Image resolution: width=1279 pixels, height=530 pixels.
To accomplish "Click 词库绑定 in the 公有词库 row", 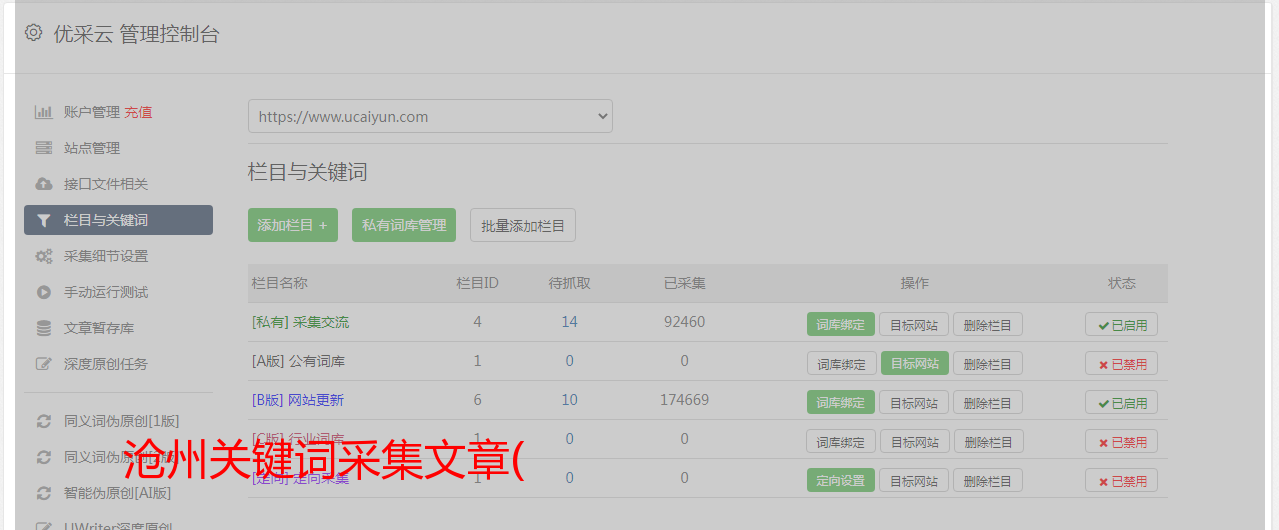I will [841, 363].
